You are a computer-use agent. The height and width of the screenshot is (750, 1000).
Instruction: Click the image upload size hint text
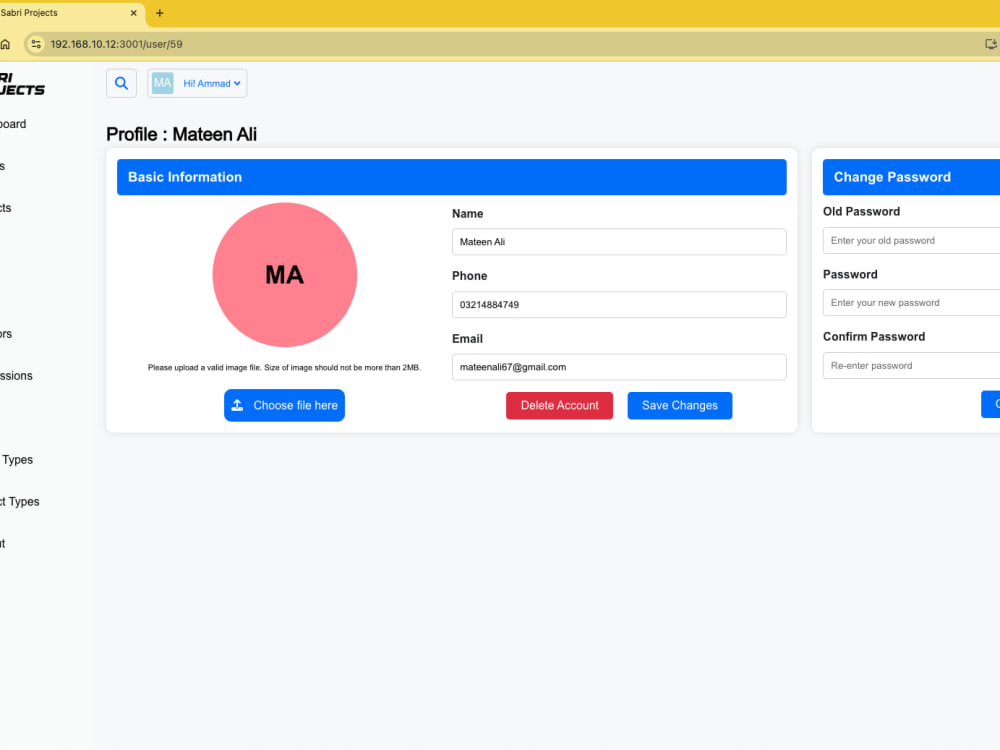click(284, 368)
